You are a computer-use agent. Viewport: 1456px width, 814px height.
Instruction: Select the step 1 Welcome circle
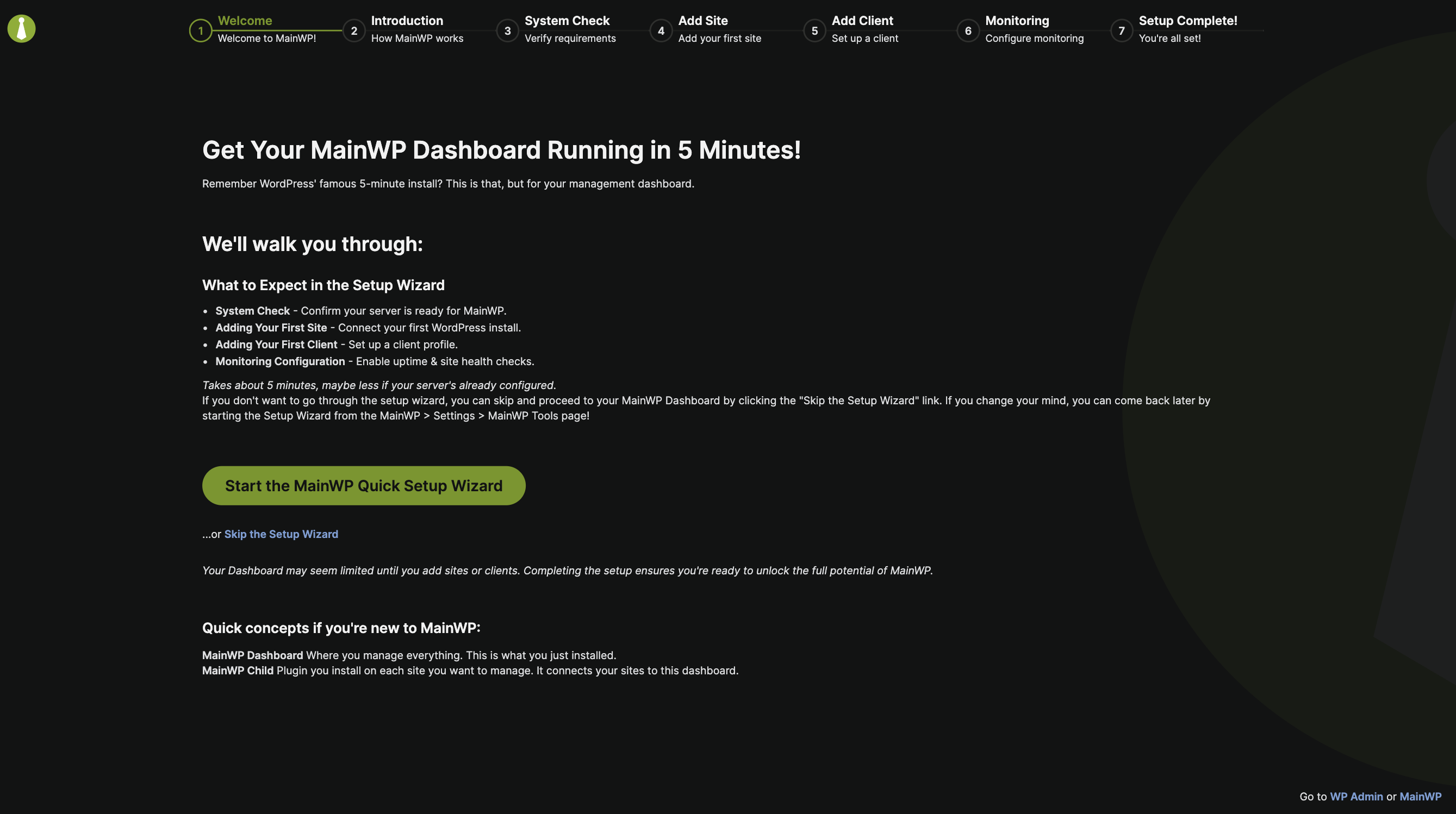tap(200, 30)
